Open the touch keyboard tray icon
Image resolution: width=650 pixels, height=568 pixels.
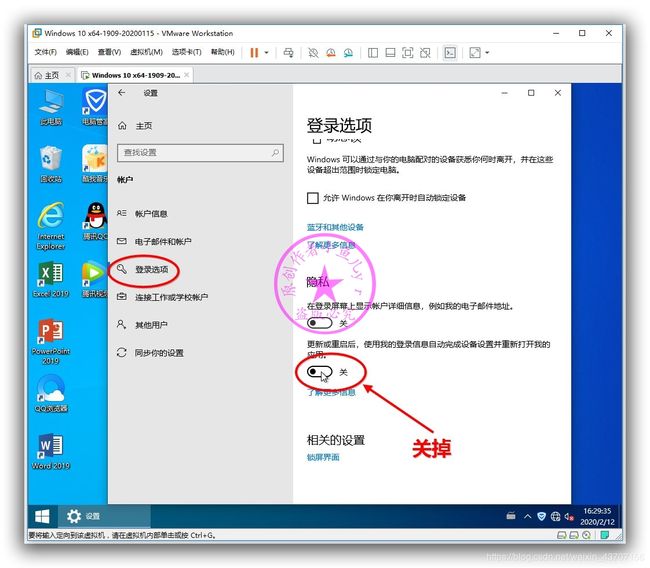pyautogui.click(x=511, y=516)
